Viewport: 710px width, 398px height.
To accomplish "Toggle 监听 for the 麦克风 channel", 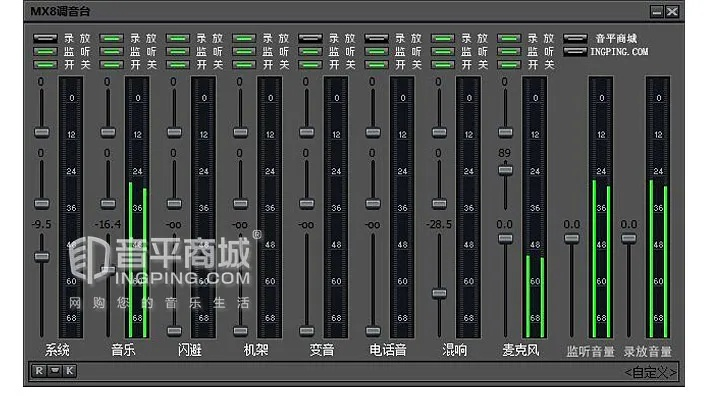I will pyautogui.click(x=509, y=52).
